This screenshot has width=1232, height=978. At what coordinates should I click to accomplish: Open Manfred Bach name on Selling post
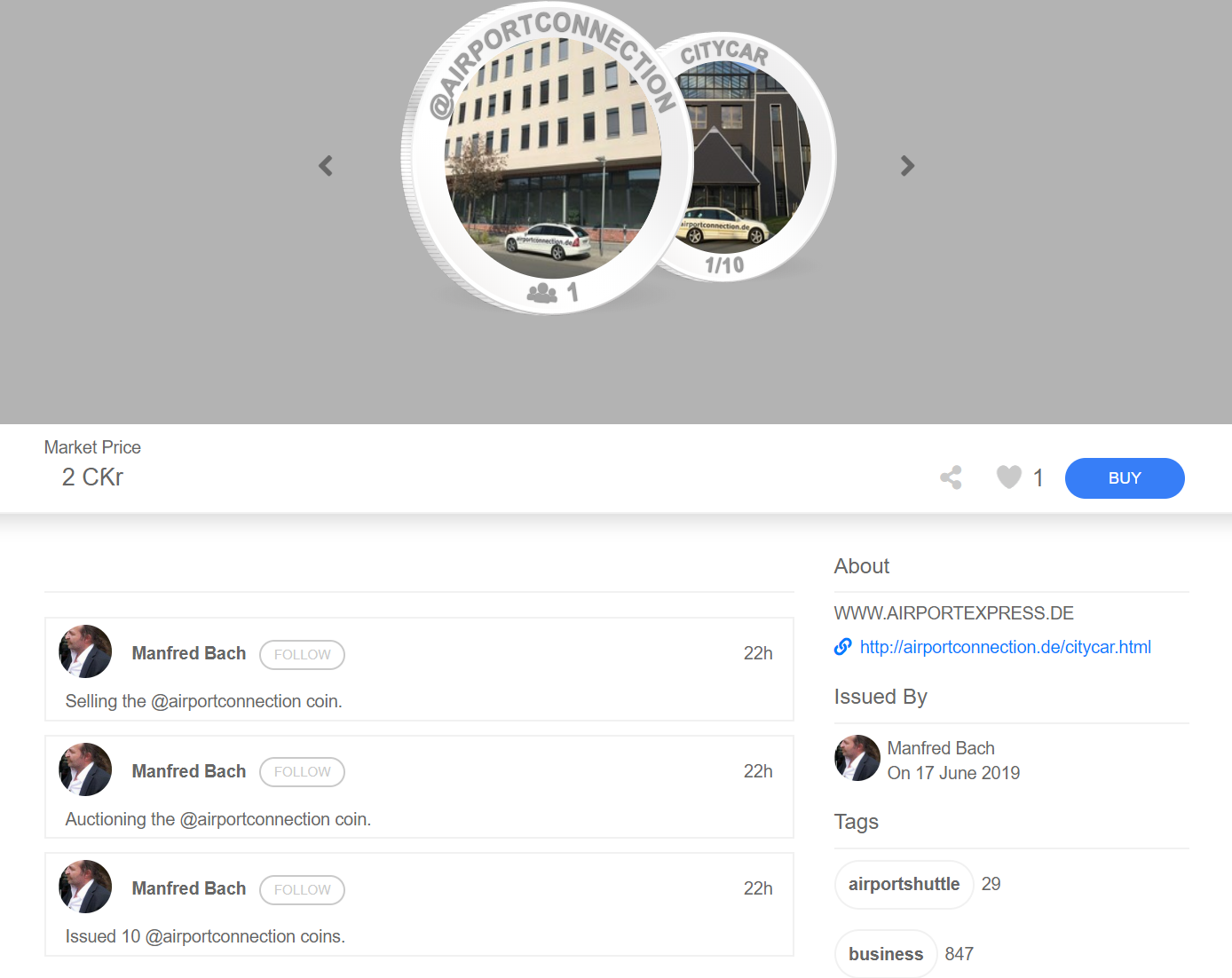pos(189,653)
